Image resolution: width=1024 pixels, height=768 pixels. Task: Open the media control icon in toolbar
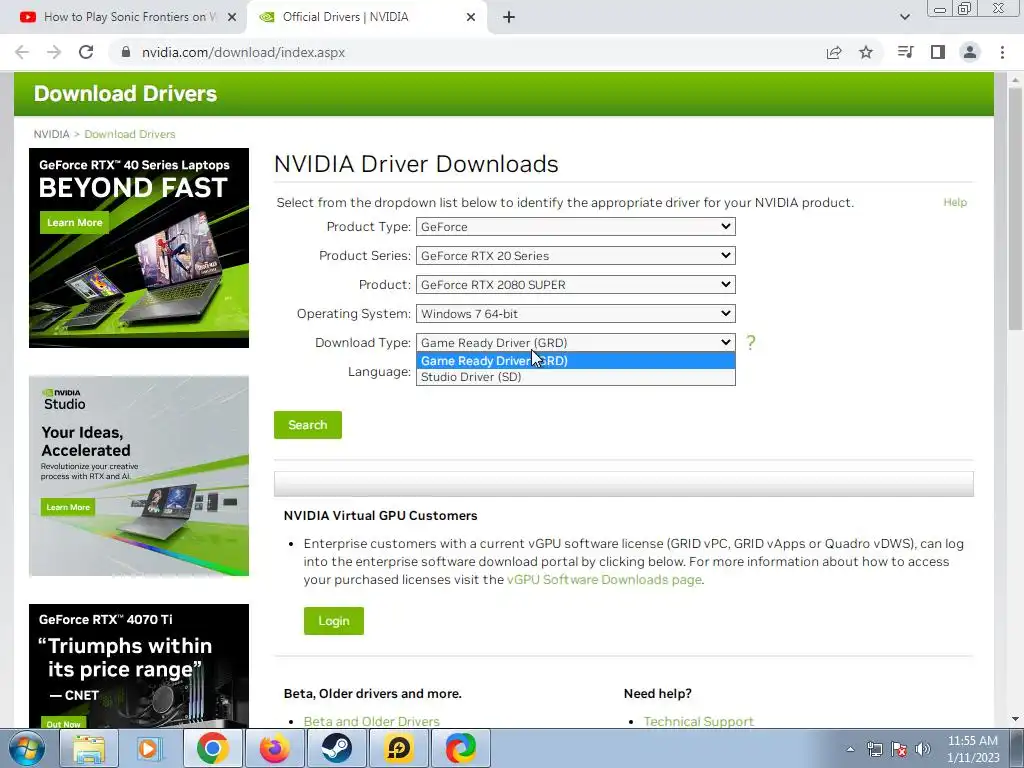coord(905,52)
